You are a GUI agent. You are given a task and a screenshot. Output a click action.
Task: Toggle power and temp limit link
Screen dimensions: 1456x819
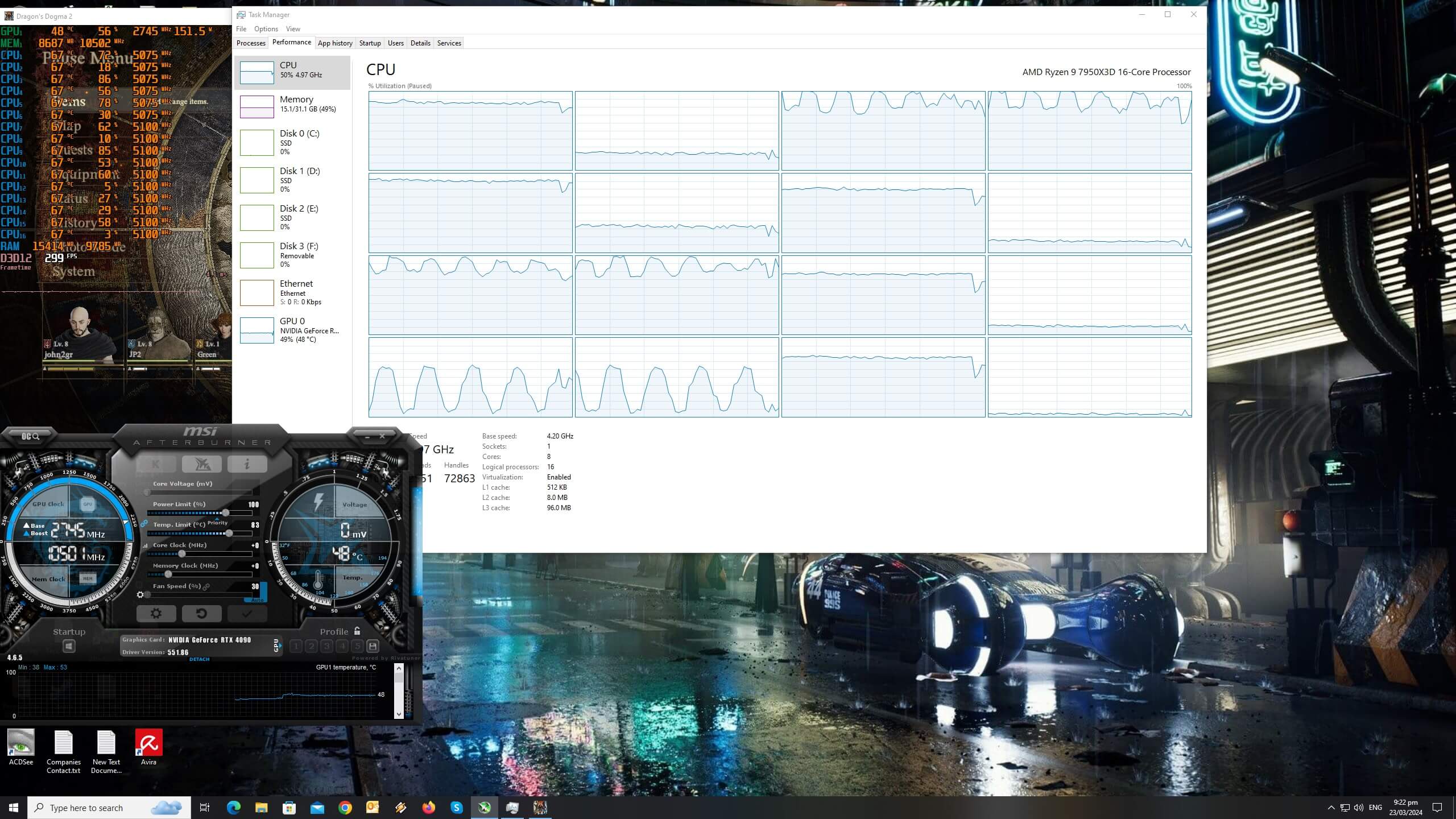click(x=144, y=523)
